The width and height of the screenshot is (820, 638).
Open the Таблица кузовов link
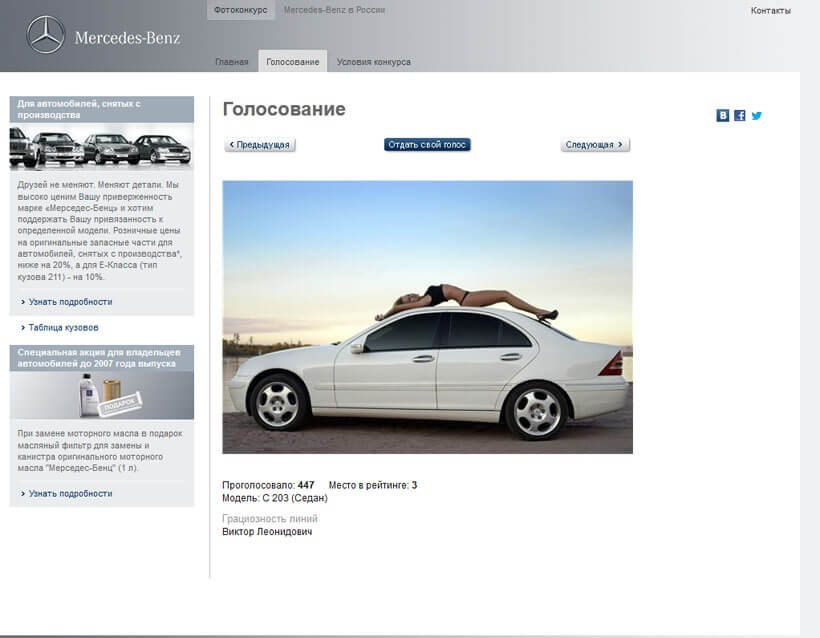click(x=63, y=327)
